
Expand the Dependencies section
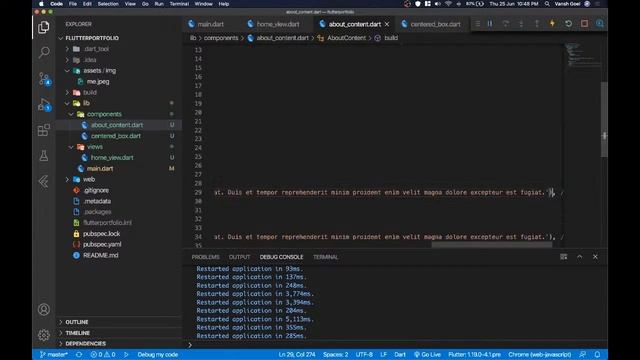point(85,344)
